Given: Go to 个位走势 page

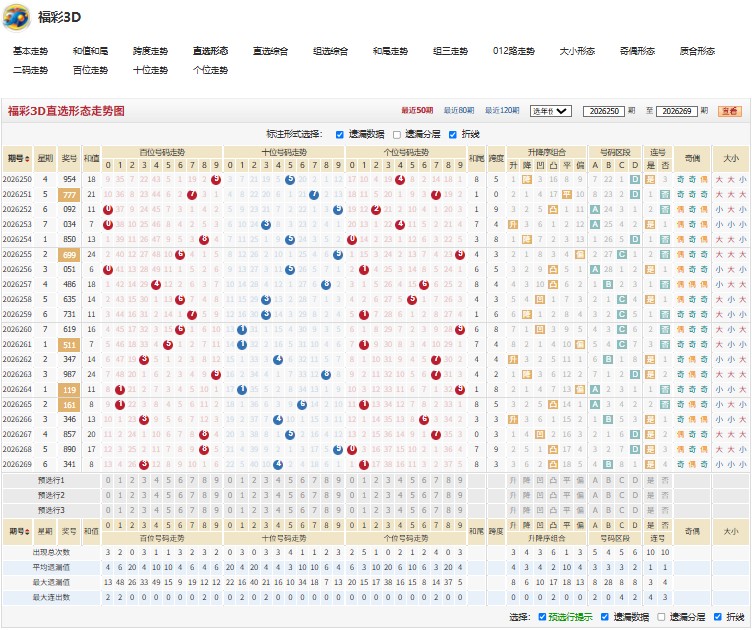Looking at the screenshot, I should [210, 70].
